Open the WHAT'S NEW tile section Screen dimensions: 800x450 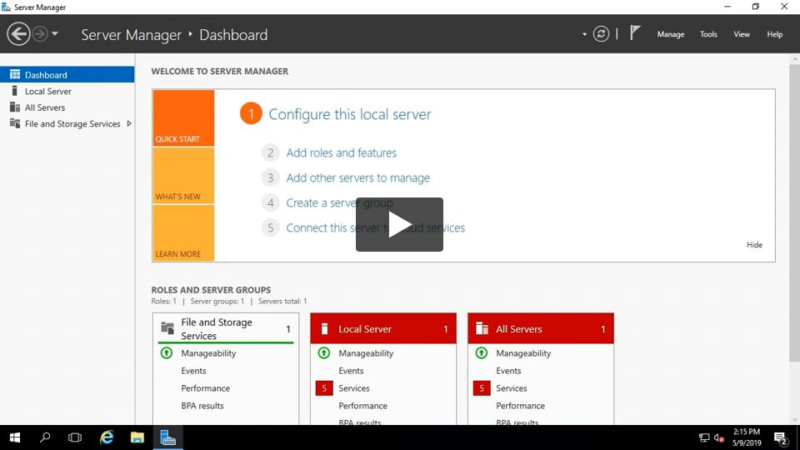[x=183, y=177]
